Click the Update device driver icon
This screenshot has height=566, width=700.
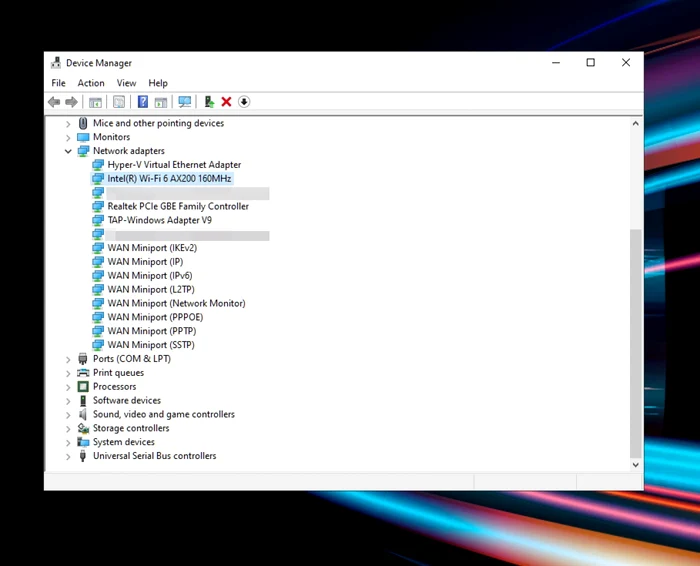click(x=209, y=102)
